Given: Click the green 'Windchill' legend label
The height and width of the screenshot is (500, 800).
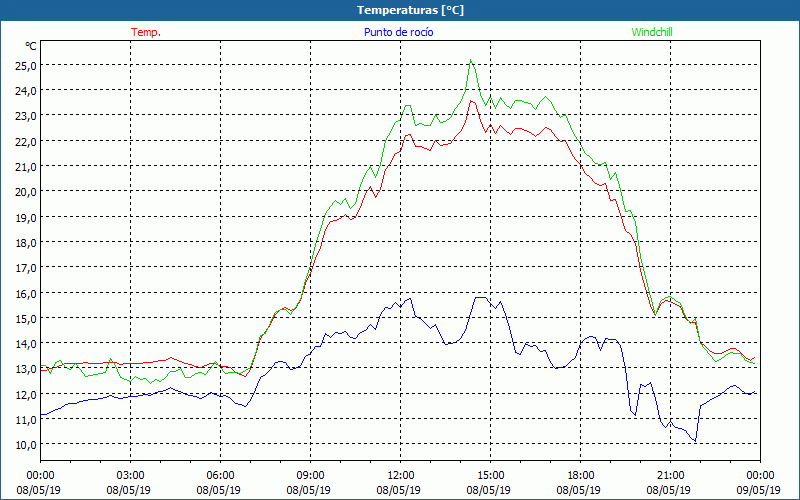Looking at the screenshot, I should point(652,32).
